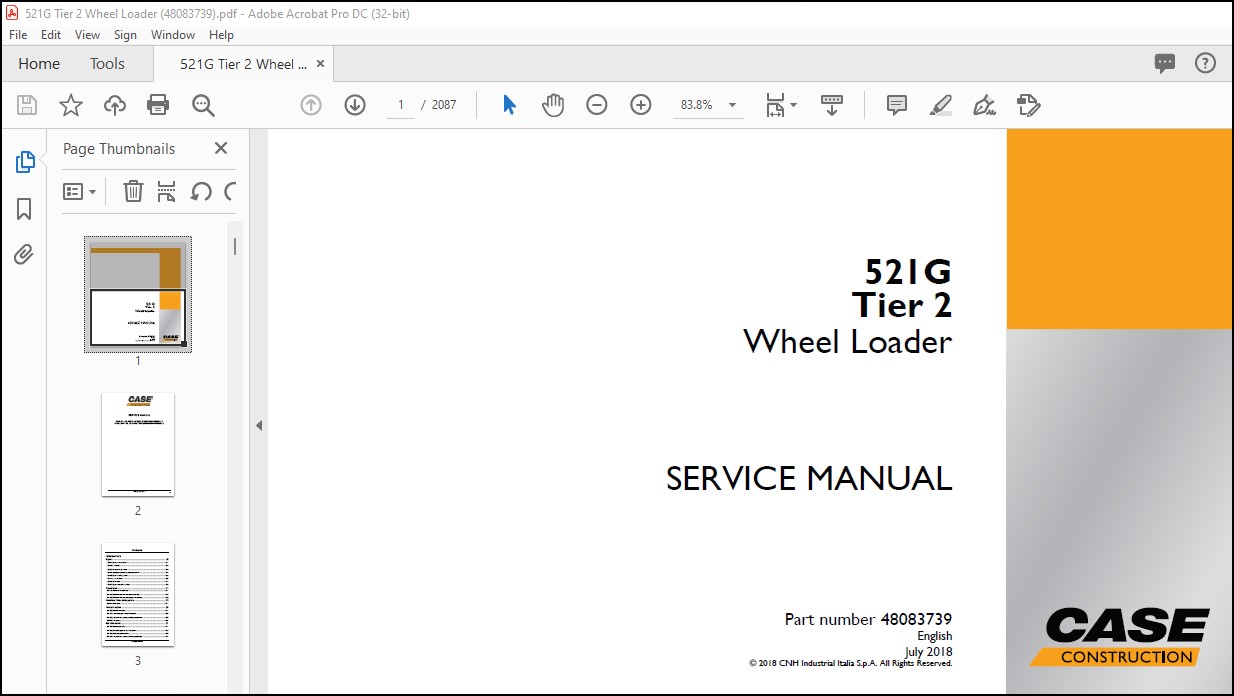Screen dimensions: 1234x696
Task: Print the document with printer icon
Action: coord(158,105)
